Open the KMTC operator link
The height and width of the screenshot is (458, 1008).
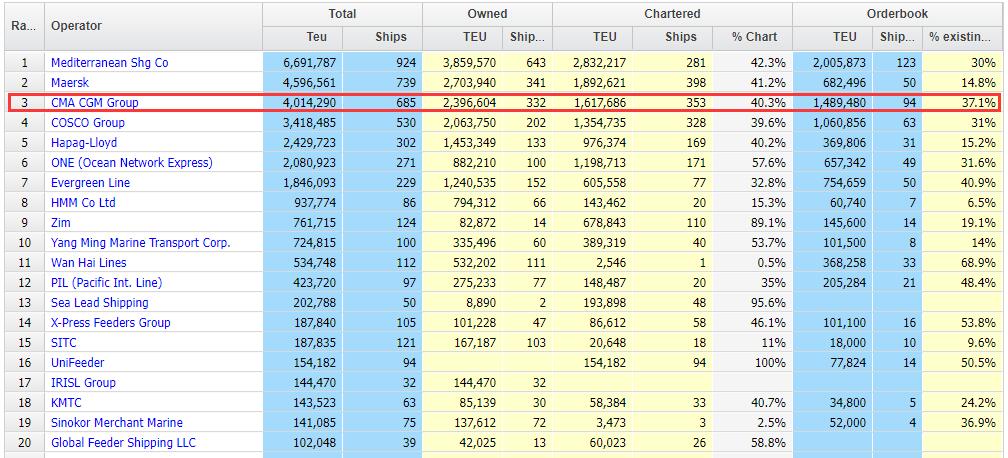point(66,402)
